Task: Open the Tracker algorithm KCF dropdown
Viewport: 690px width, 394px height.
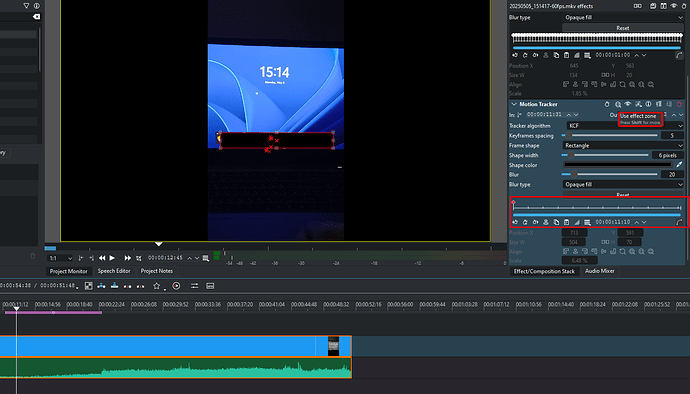Action: [625, 125]
